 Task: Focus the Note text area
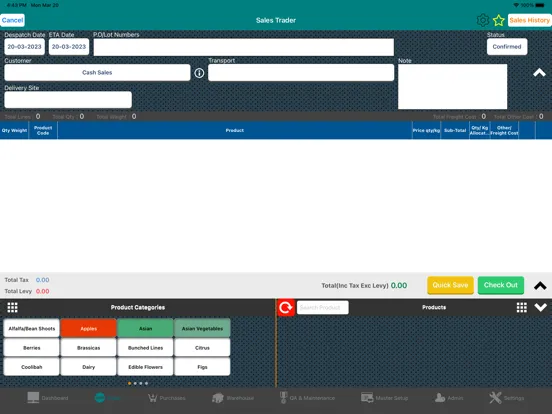[x=452, y=87]
